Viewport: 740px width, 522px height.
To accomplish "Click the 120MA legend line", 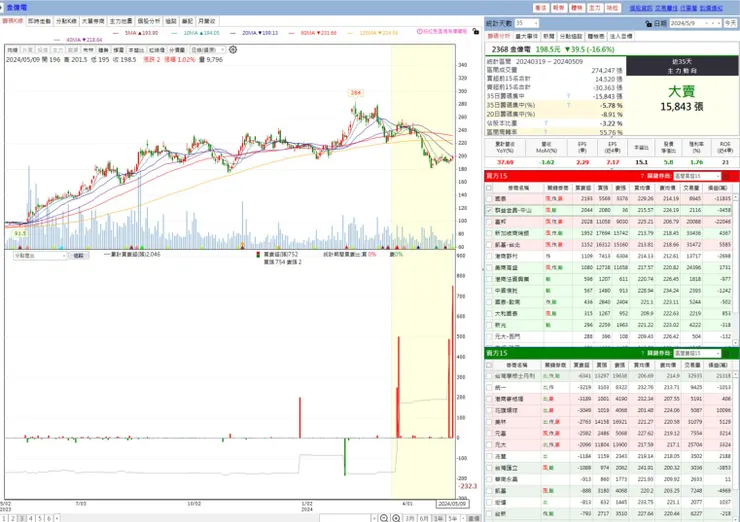I will pyautogui.click(x=373, y=33).
